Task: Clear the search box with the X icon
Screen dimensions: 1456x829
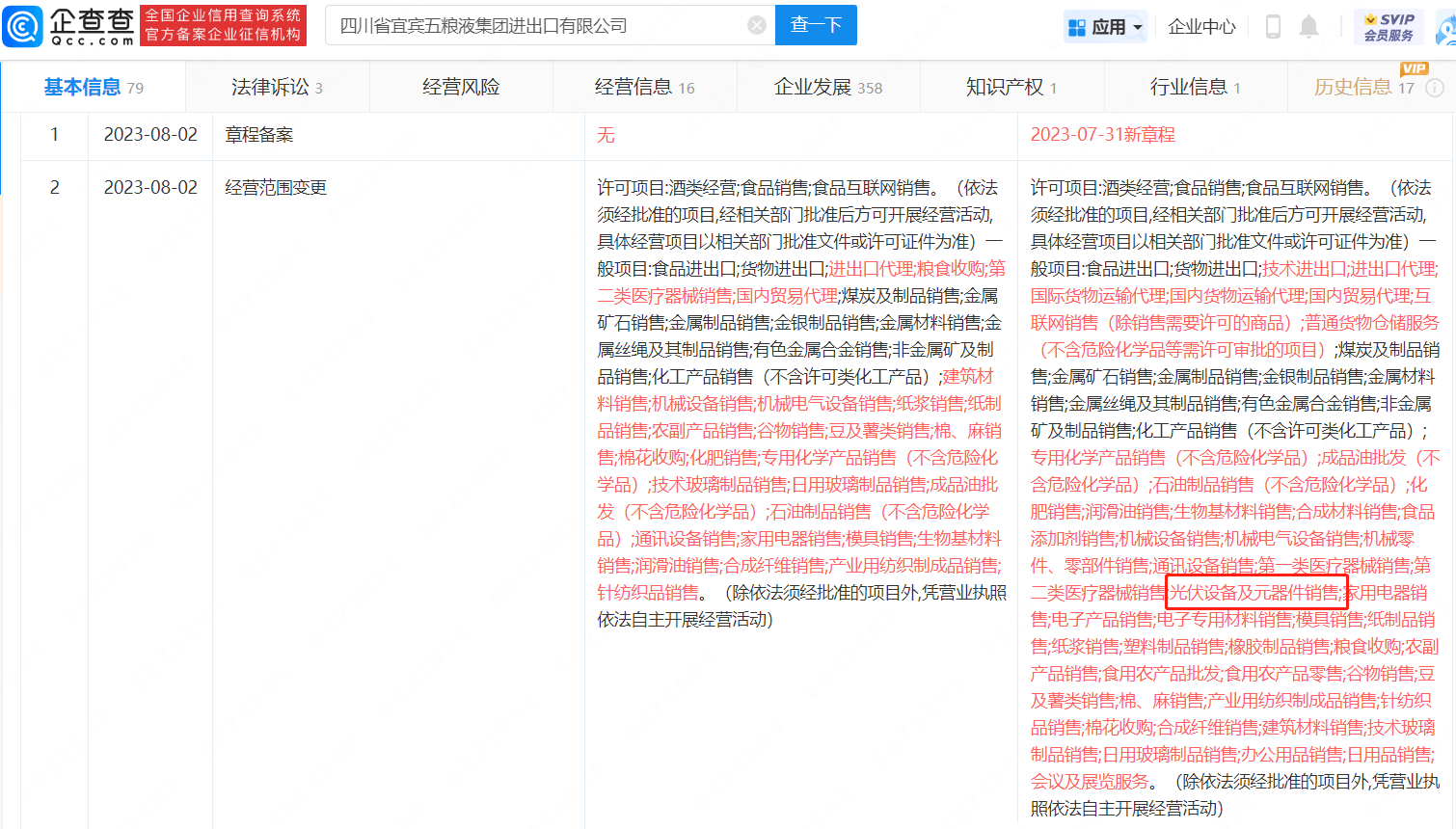Action: tap(757, 26)
